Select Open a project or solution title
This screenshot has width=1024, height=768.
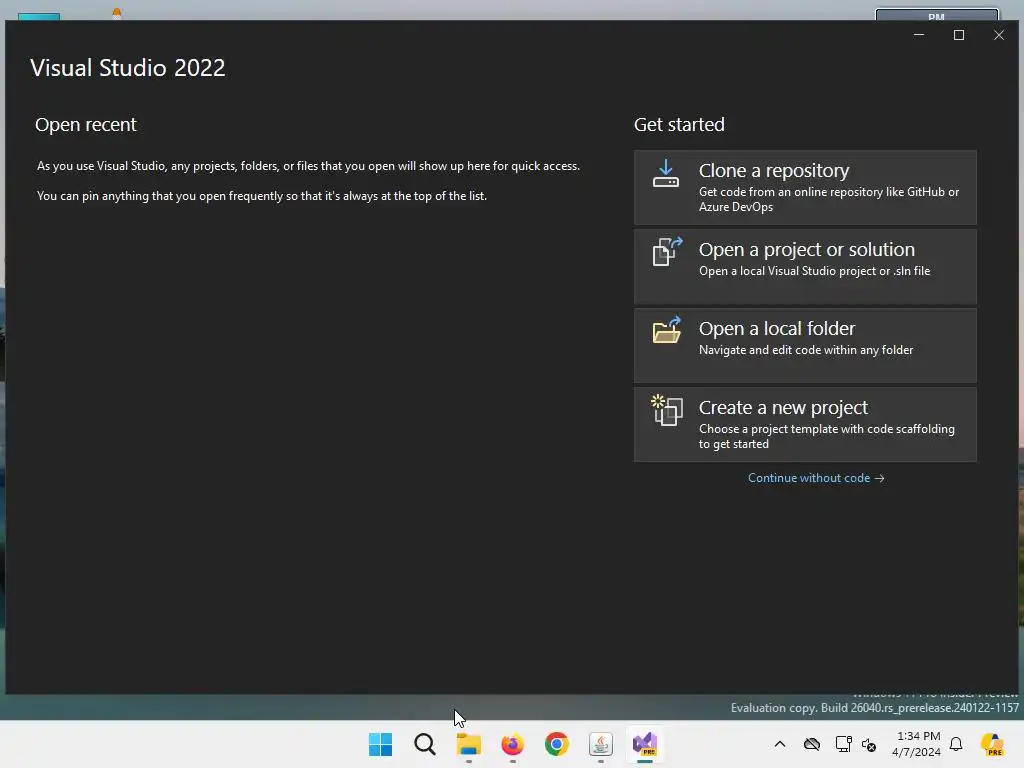(807, 249)
